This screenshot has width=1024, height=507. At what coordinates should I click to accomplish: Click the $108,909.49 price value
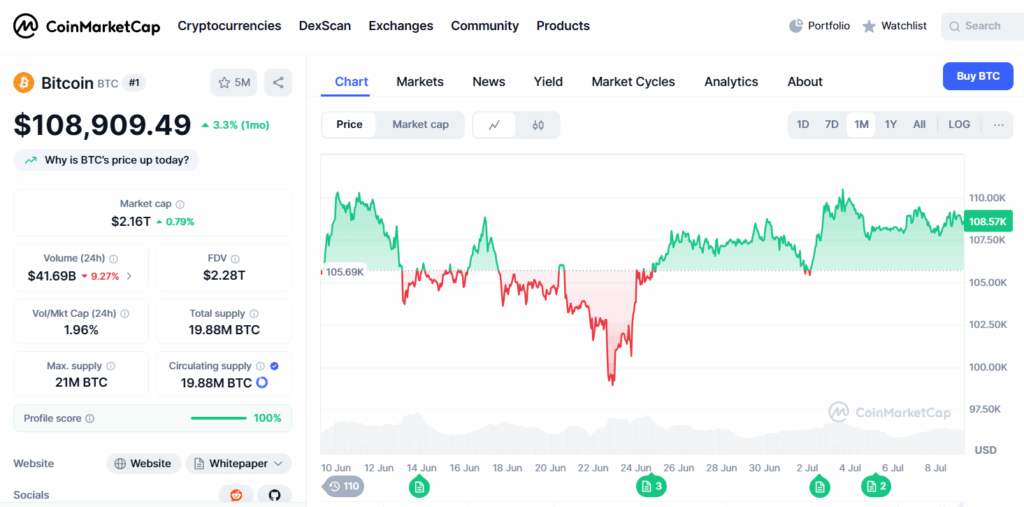click(103, 125)
